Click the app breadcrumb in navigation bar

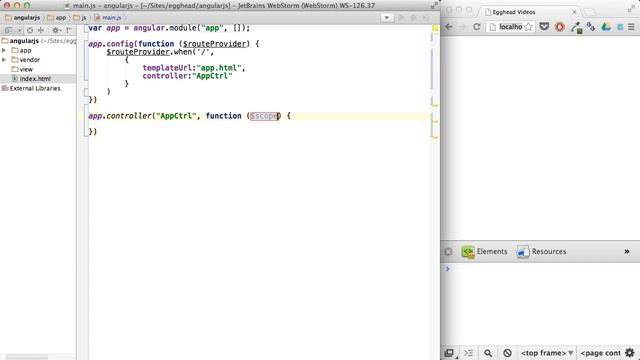(x=56, y=18)
